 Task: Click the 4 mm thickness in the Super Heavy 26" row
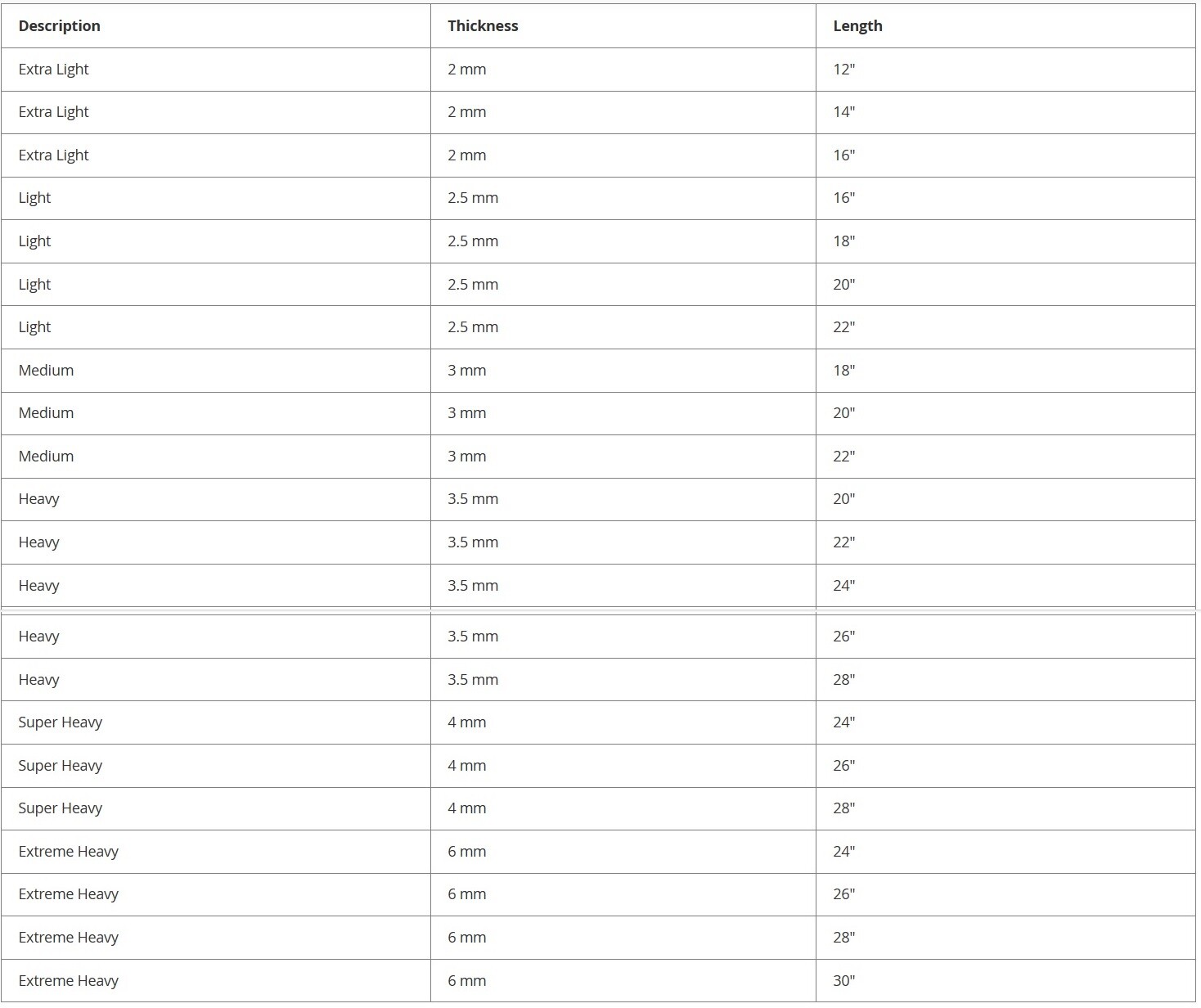466,766
